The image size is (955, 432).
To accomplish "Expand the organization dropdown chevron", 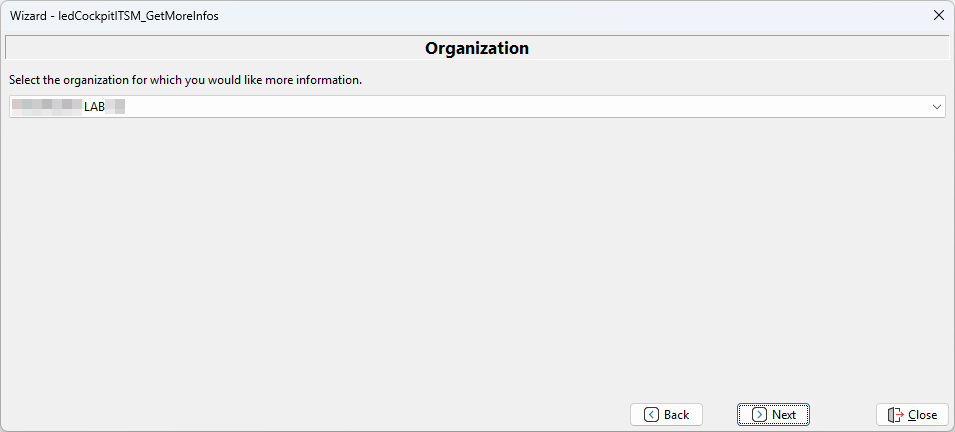I will click(936, 107).
